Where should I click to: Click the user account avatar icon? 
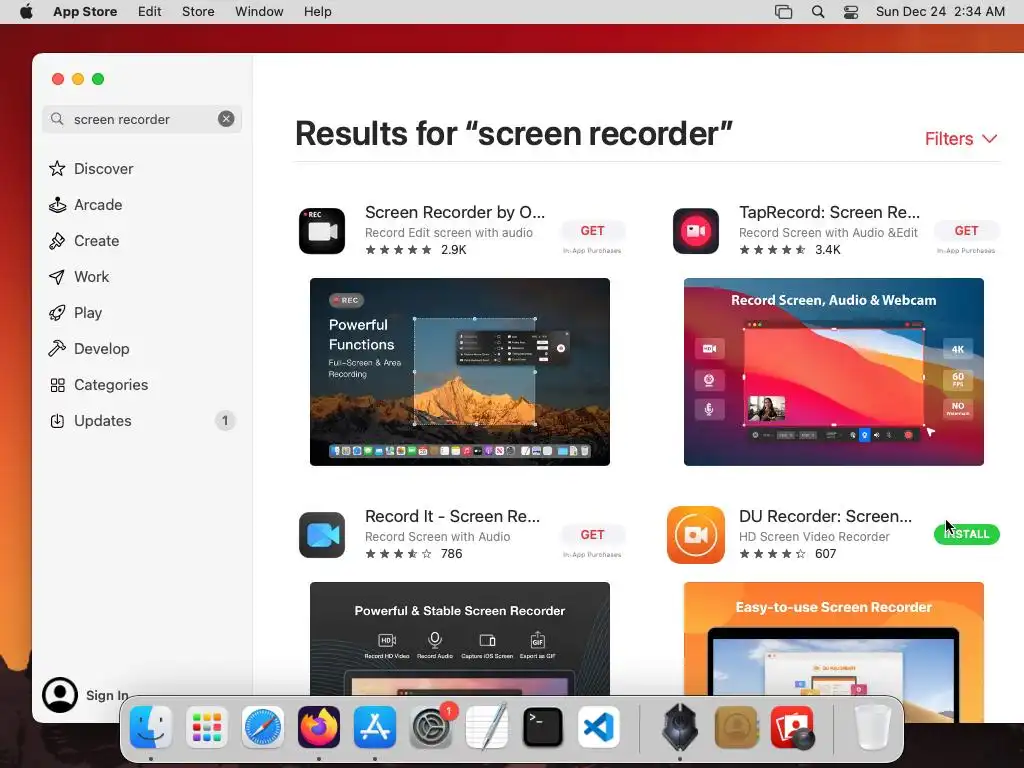pos(59,695)
